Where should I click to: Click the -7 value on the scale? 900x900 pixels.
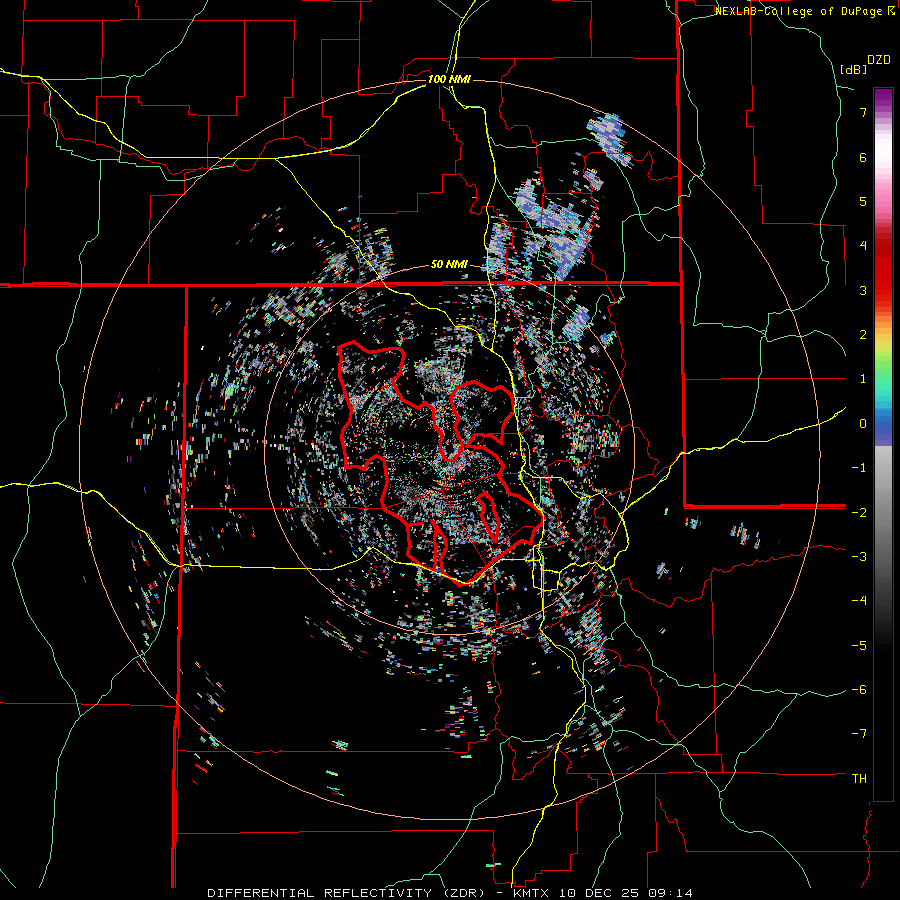tap(859, 734)
